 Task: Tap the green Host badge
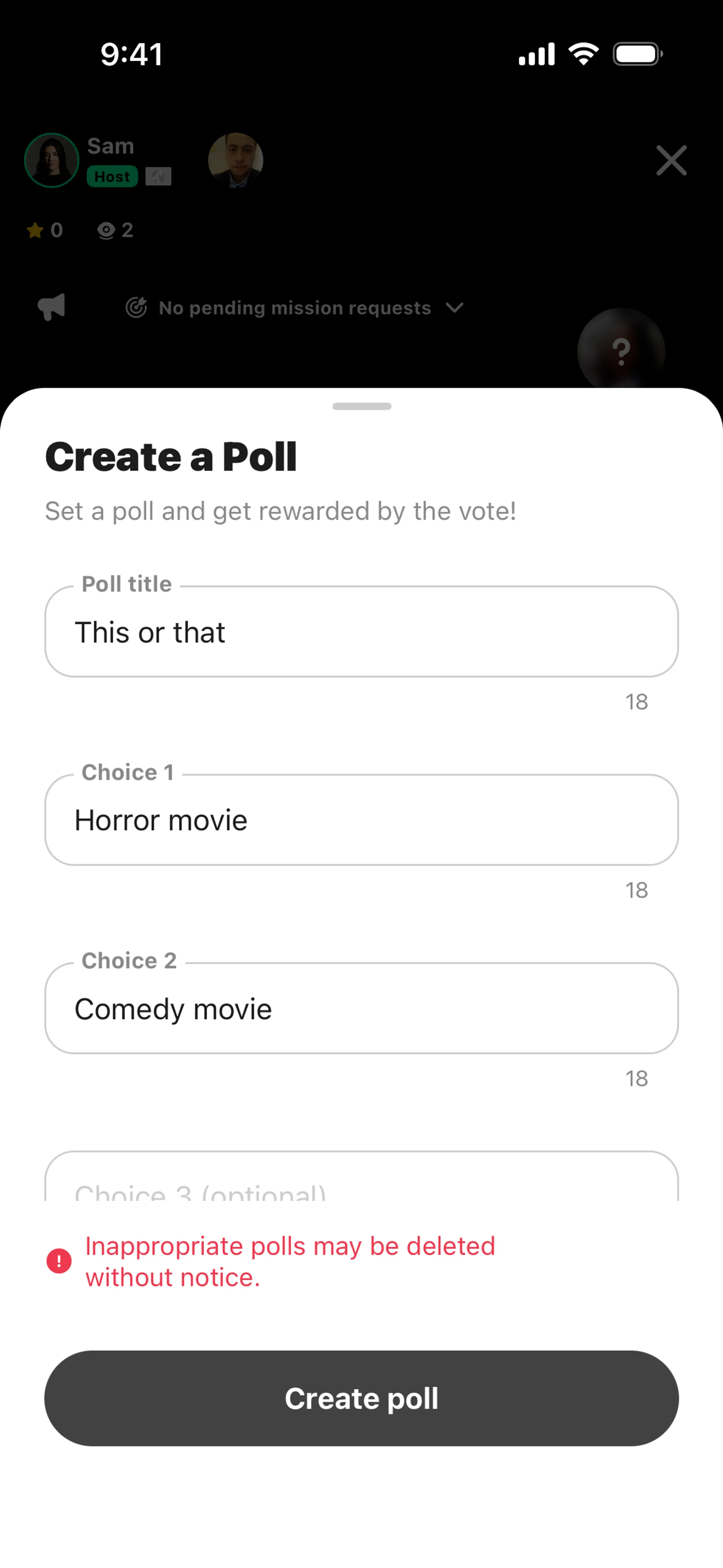[x=112, y=177]
